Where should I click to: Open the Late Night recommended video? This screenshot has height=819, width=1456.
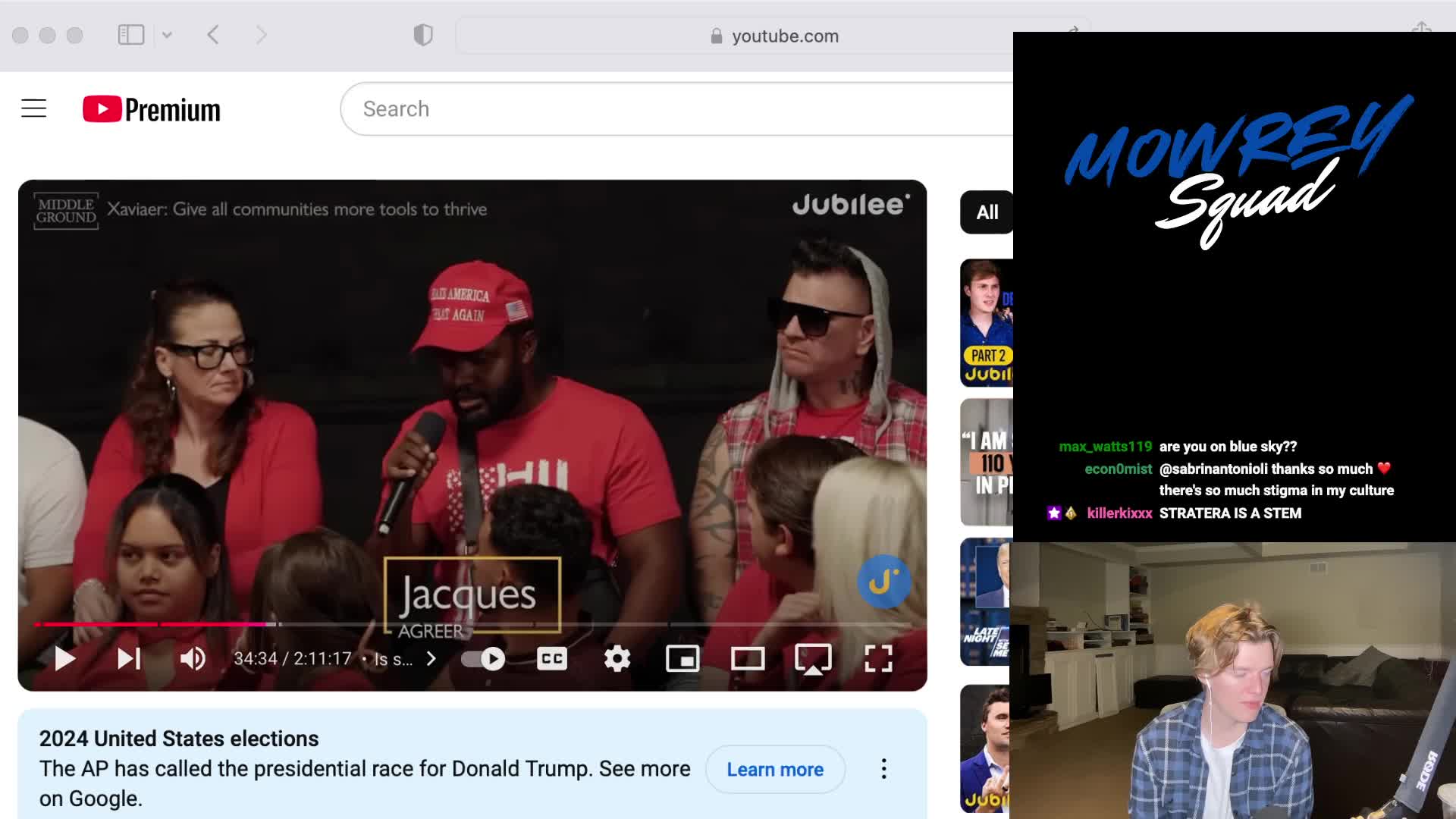click(985, 602)
